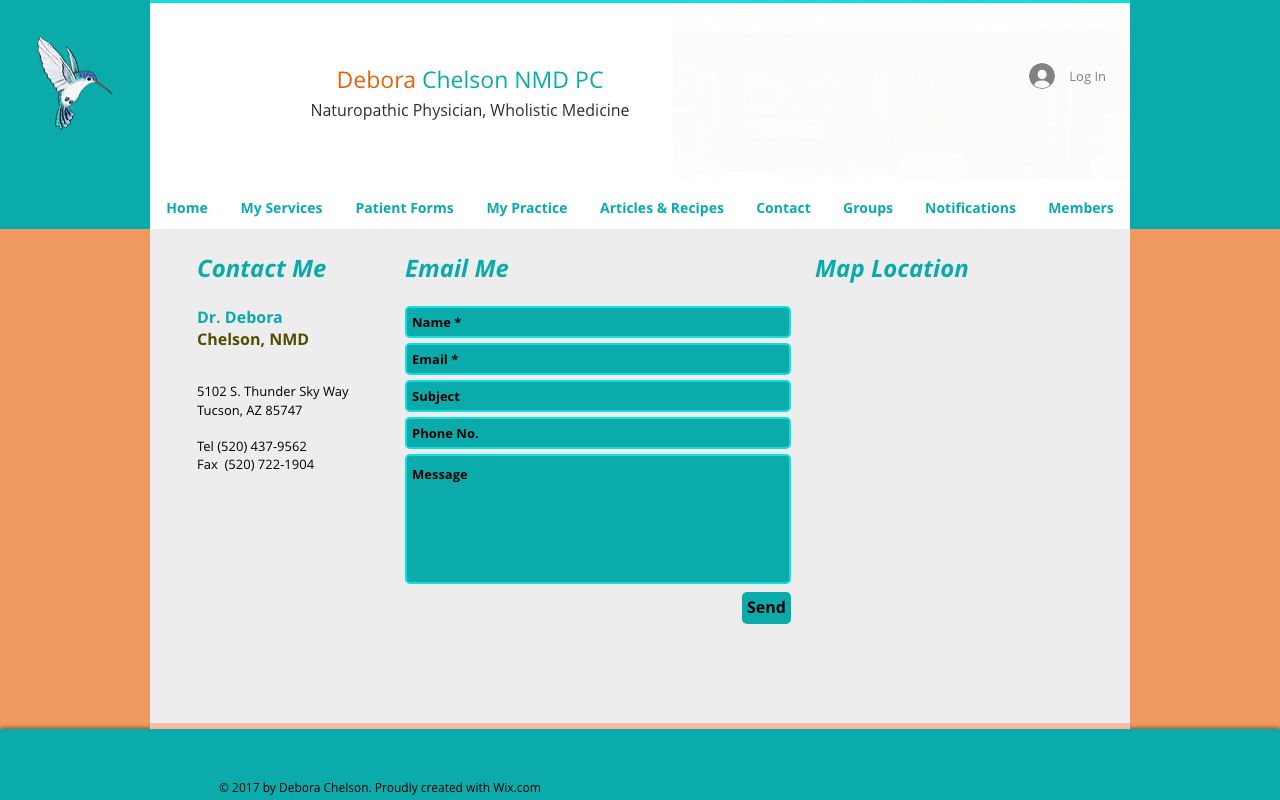This screenshot has width=1280, height=800.
Task: Open the Groups page
Action: (867, 208)
